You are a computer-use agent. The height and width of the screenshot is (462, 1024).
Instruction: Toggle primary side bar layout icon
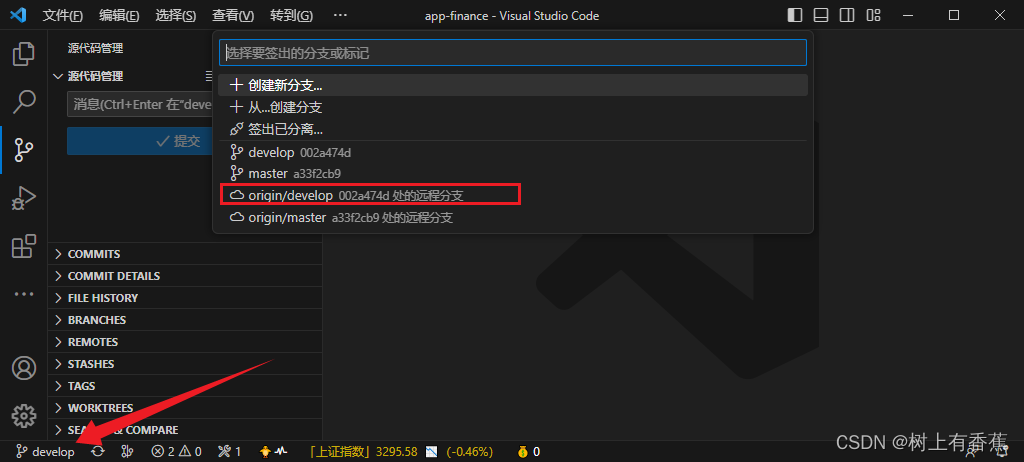795,15
